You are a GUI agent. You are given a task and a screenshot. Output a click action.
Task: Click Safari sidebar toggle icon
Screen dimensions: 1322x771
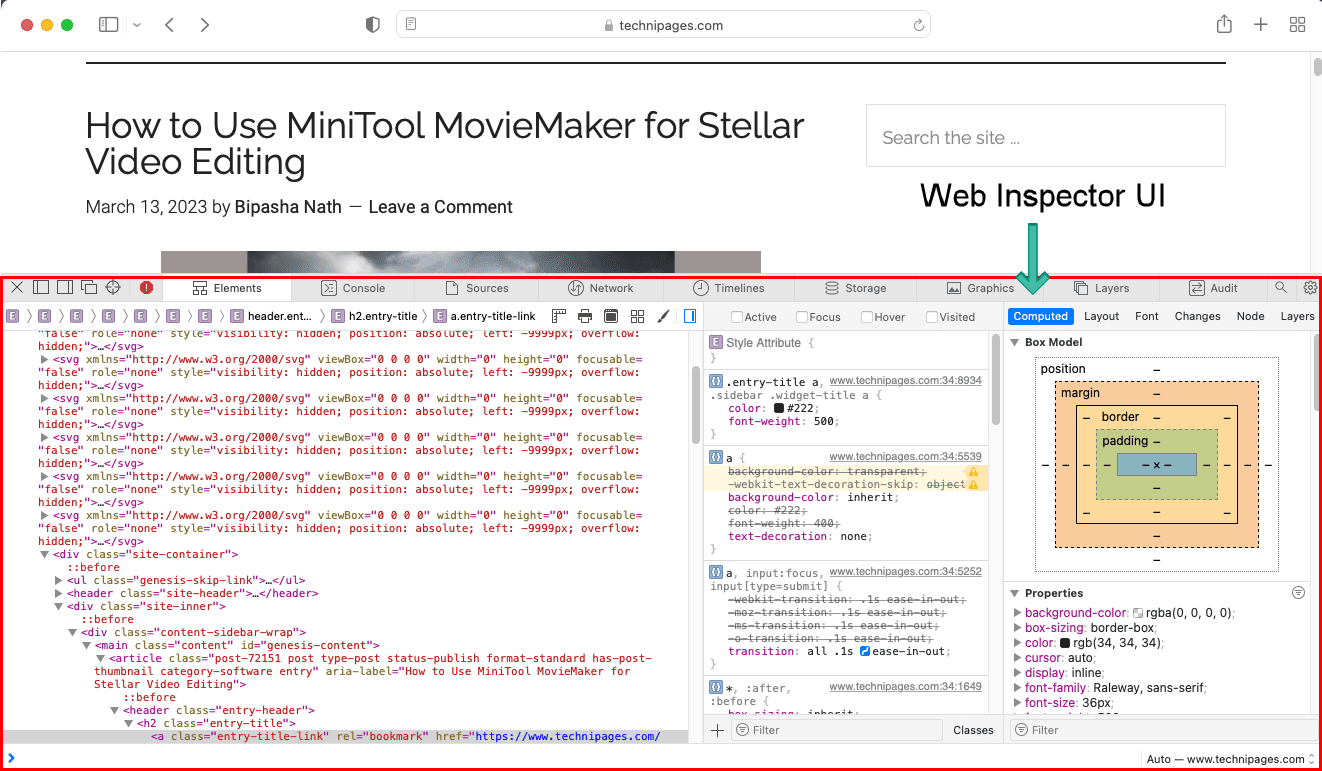pyautogui.click(x=109, y=25)
